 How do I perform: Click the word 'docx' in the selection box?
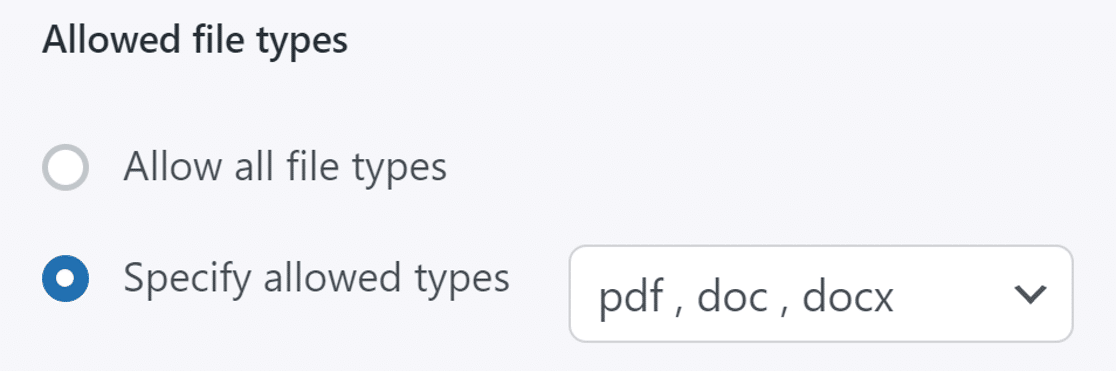click(x=848, y=295)
